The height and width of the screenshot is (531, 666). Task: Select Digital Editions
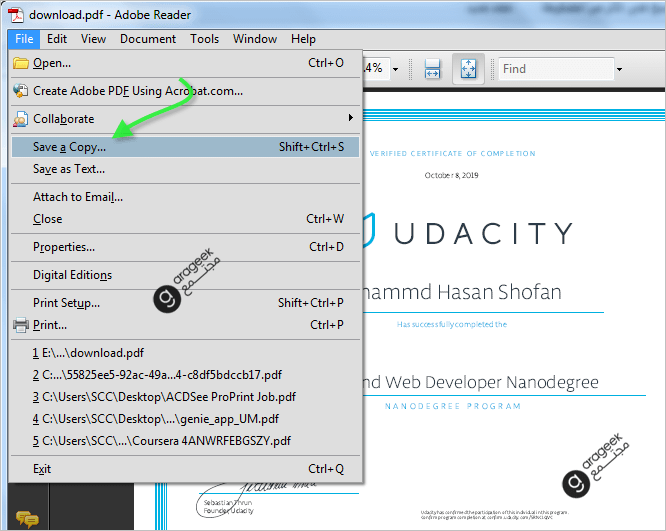coord(186,275)
